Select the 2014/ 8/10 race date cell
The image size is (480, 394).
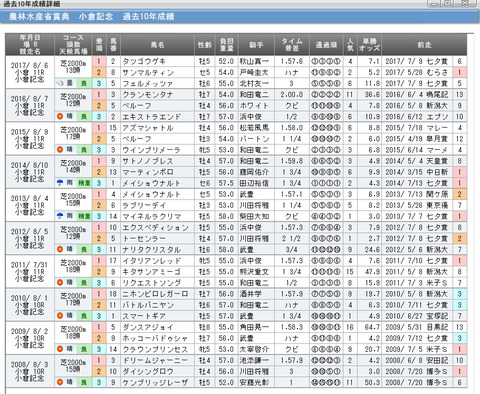pos(30,172)
